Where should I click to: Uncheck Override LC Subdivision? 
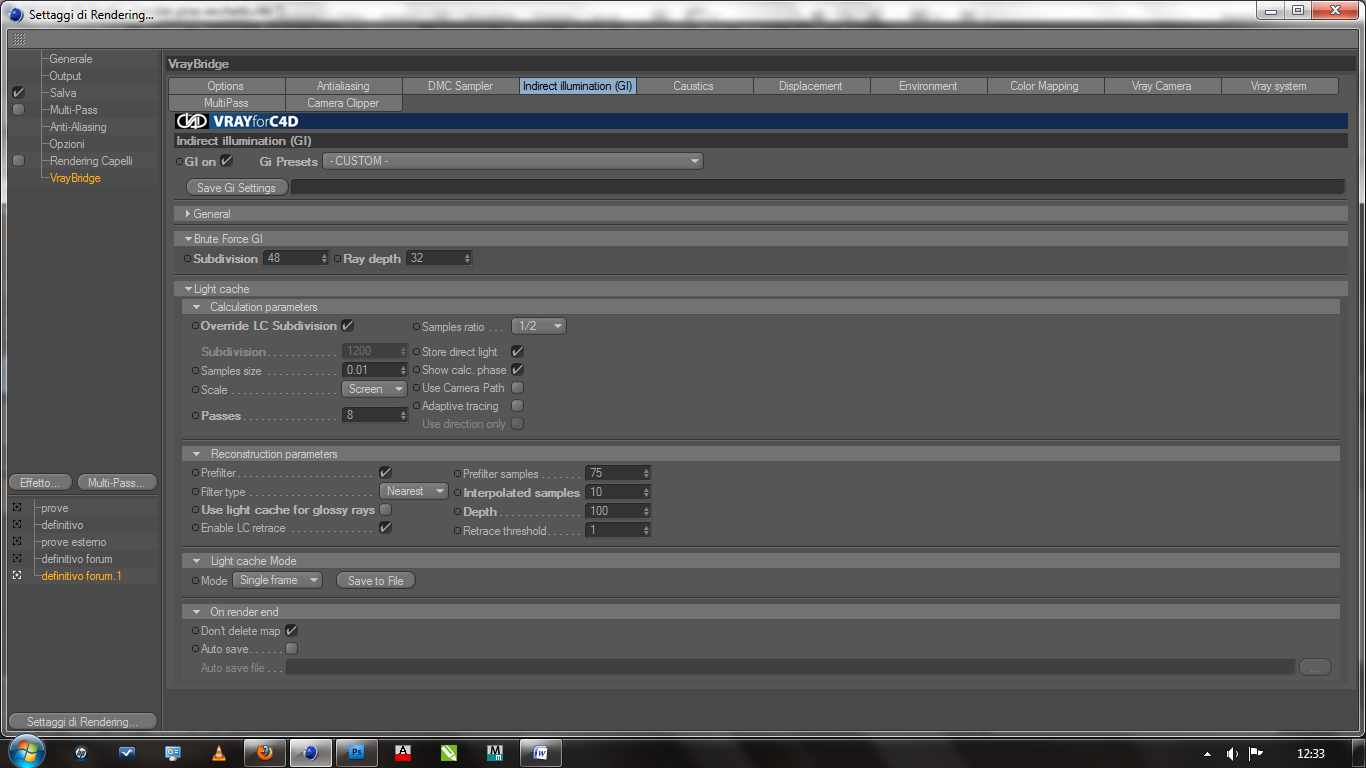(x=347, y=325)
